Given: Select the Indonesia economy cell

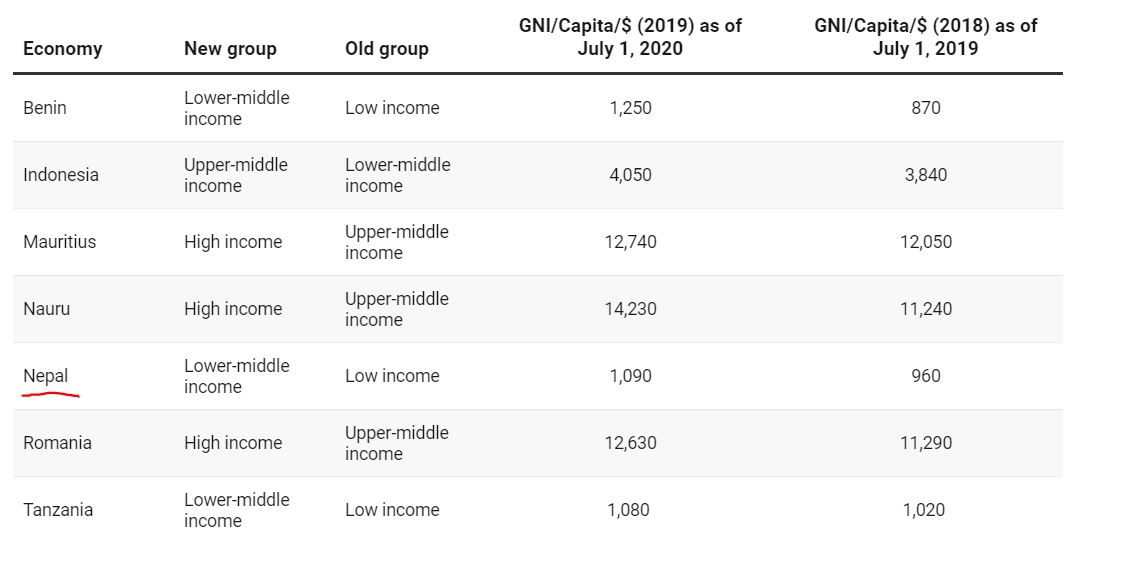Looking at the screenshot, I should click(x=61, y=175).
